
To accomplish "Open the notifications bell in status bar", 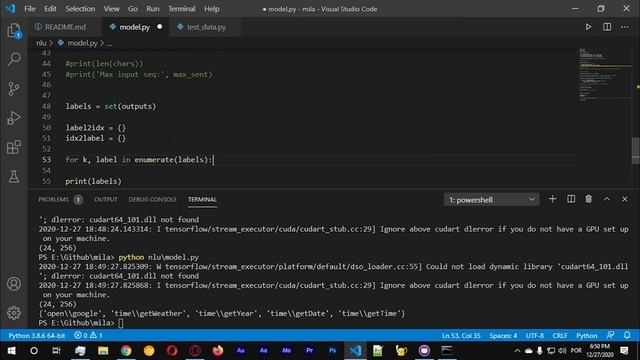I will tap(627, 336).
